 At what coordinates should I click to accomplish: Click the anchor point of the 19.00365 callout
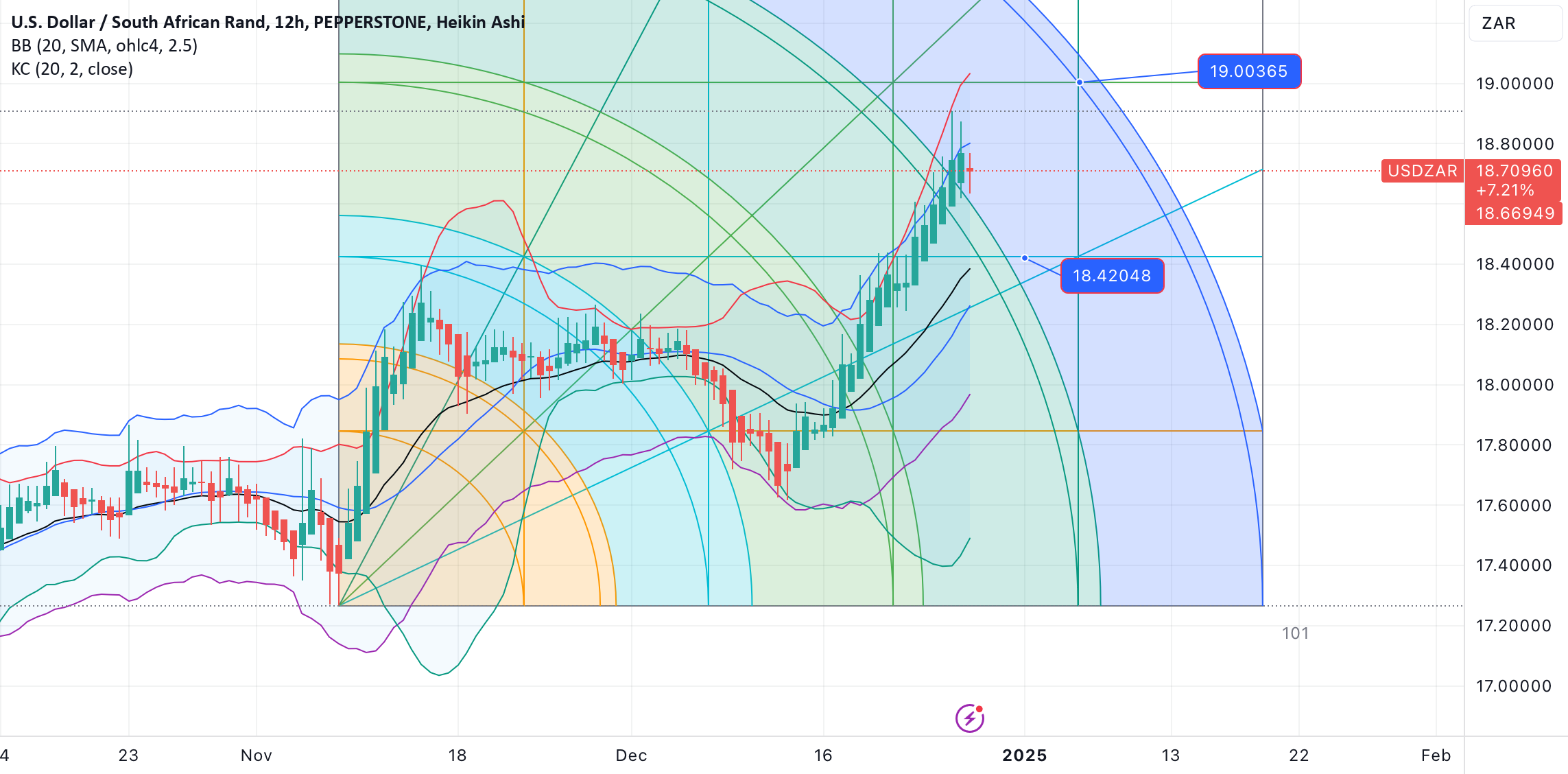pos(1080,82)
